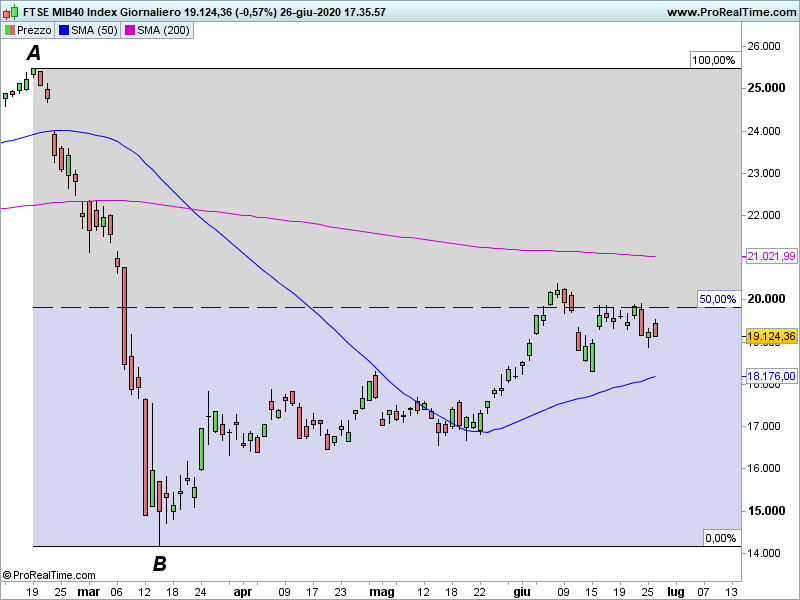Screen dimensions: 800x600
Task: Click the 22.000 price axis label
Action: 764,215
